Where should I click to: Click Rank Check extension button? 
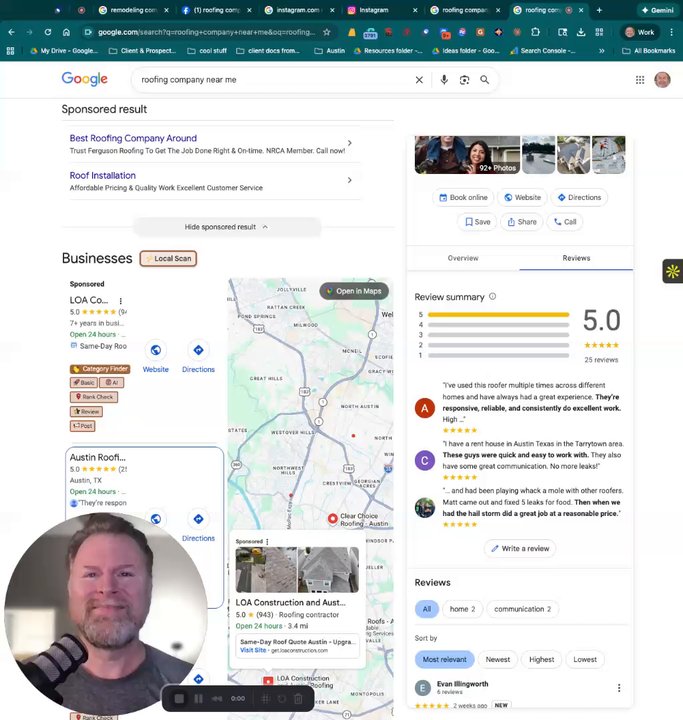(x=94, y=397)
